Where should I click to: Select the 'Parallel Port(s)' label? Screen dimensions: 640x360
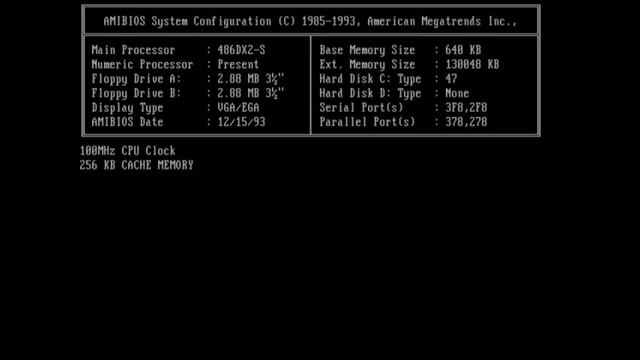pos(367,122)
